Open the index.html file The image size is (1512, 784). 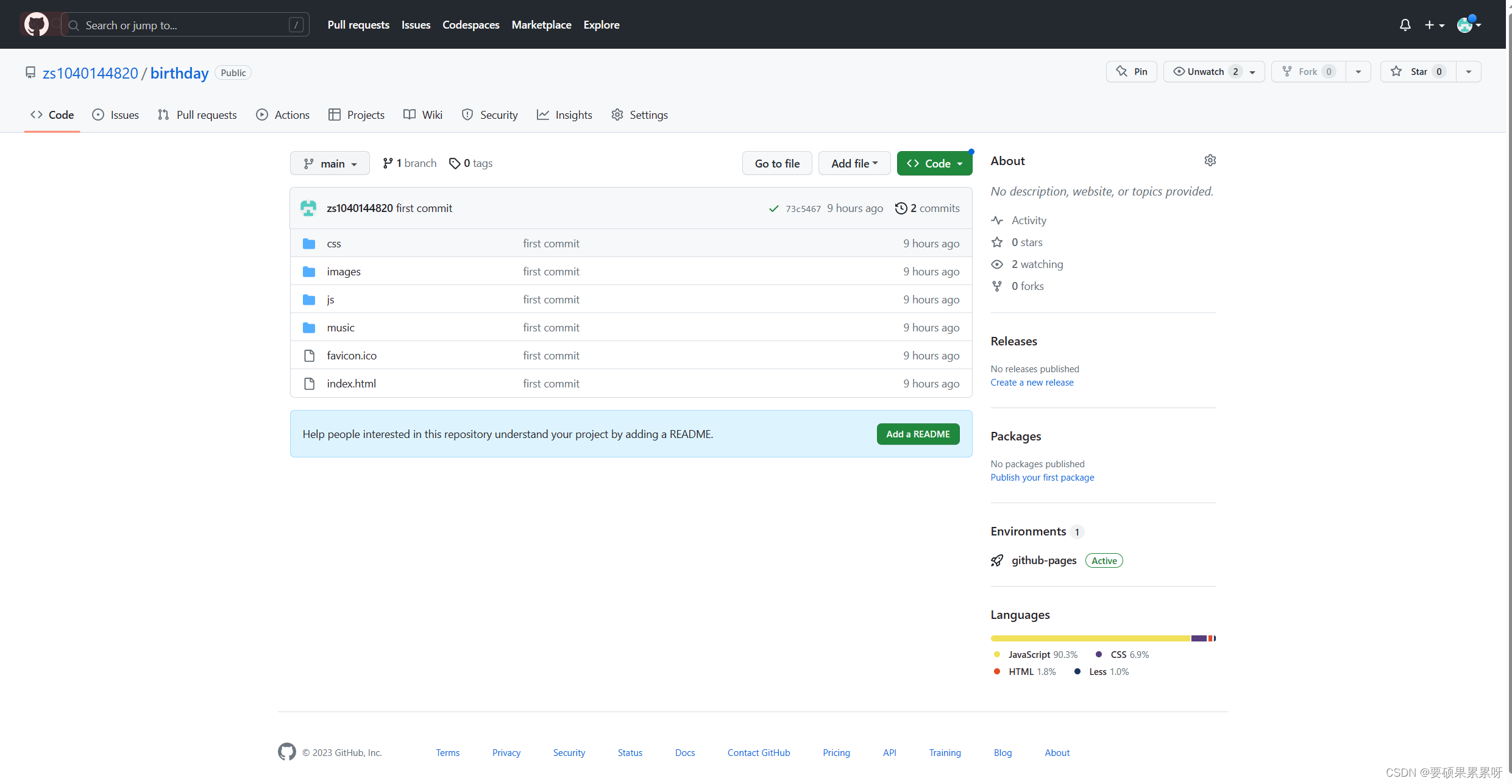351,384
